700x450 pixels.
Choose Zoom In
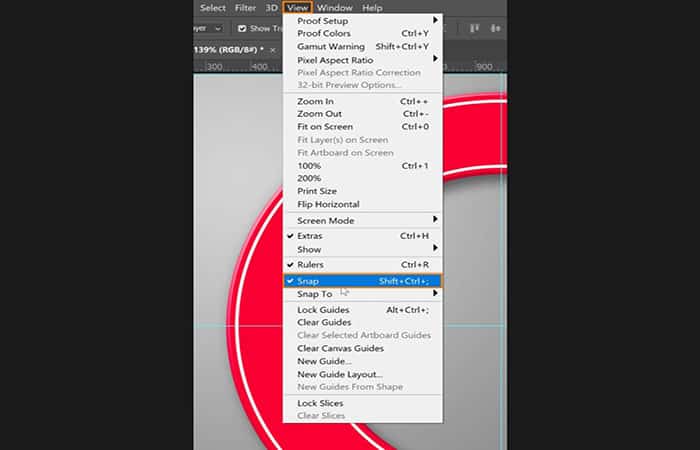(x=363, y=101)
